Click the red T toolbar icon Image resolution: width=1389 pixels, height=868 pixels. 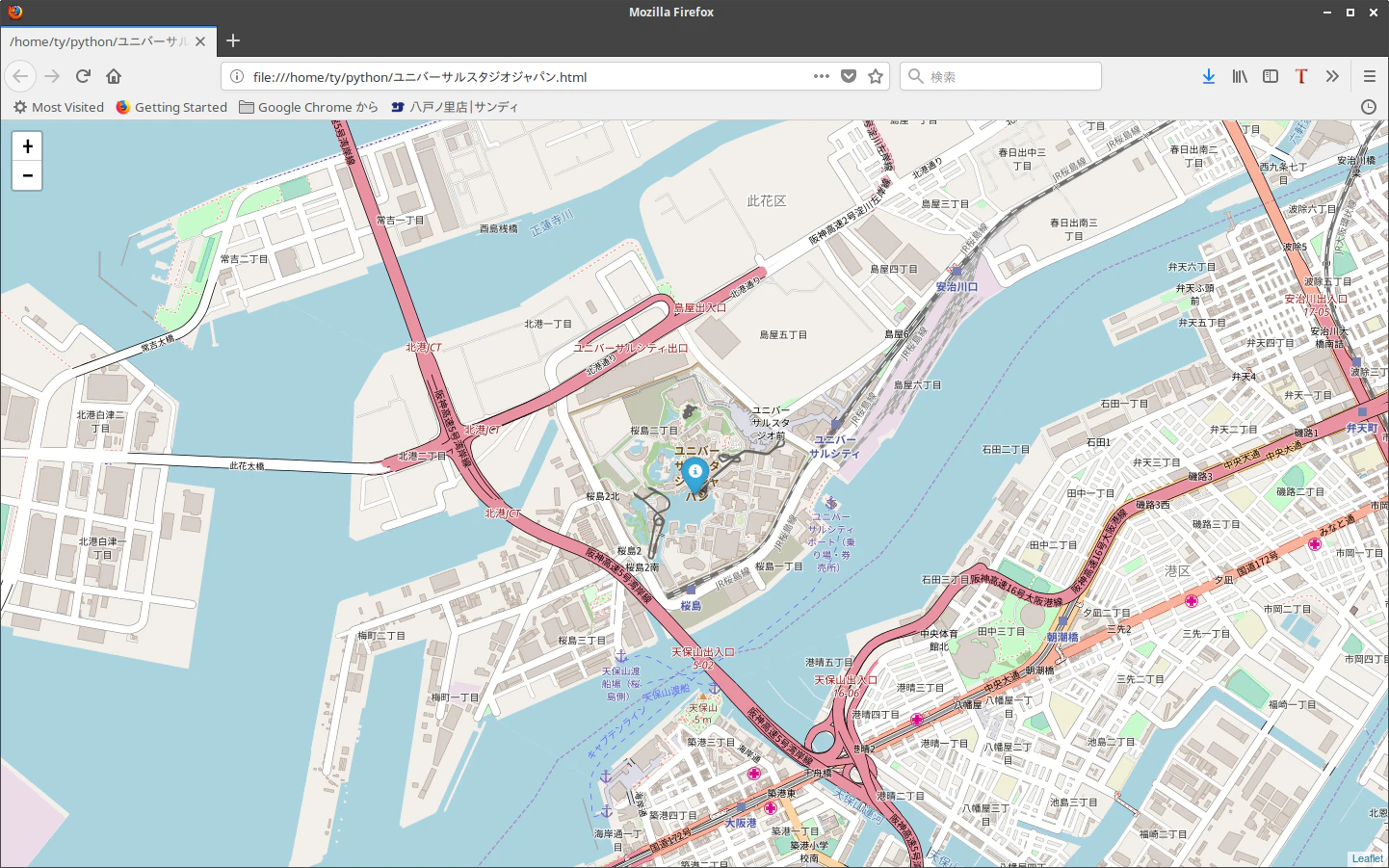click(x=1301, y=76)
